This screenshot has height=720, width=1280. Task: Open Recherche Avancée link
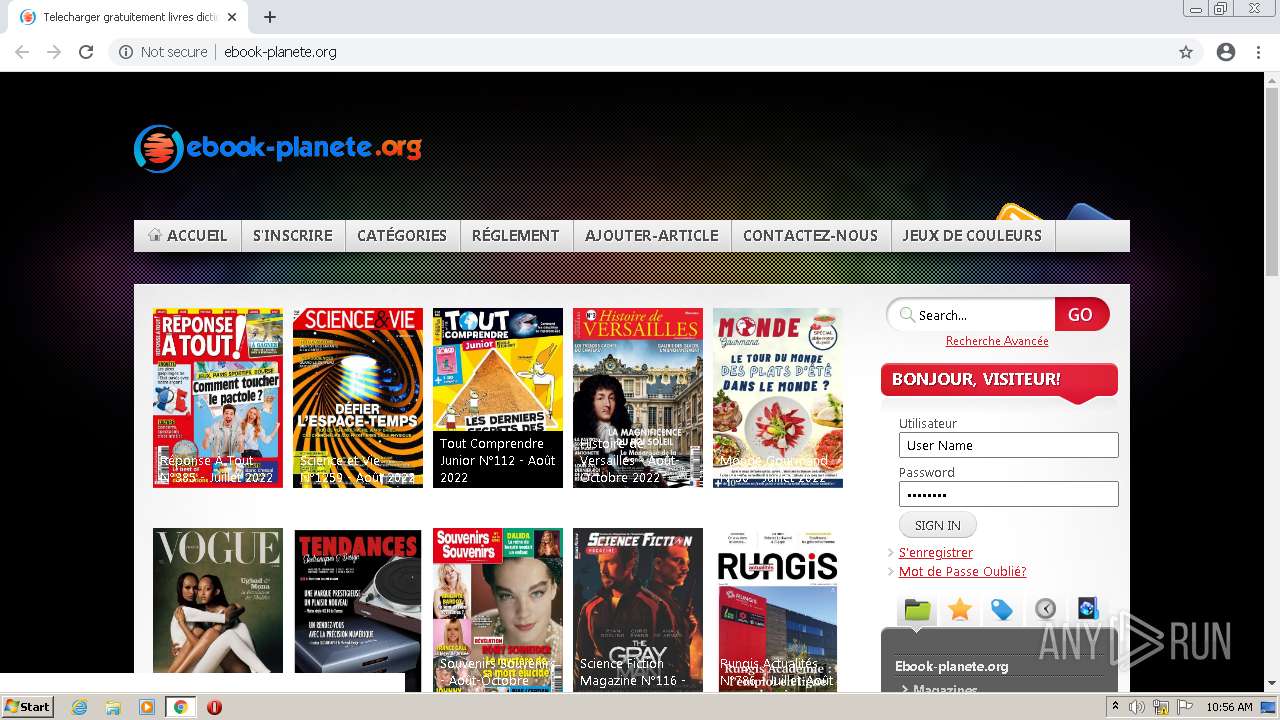(997, 341)
